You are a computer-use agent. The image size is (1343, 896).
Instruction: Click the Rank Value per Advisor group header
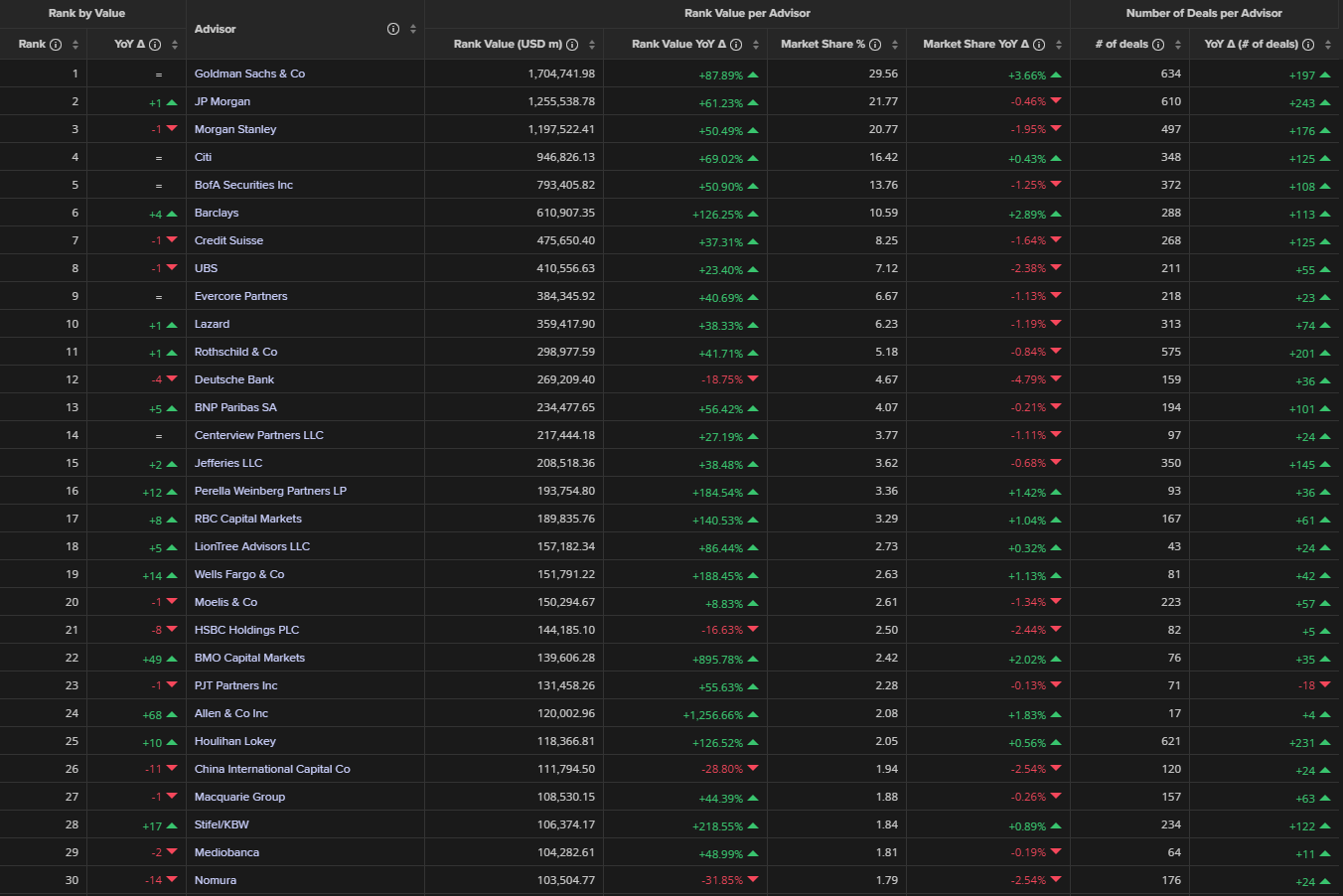coord(747,13)
